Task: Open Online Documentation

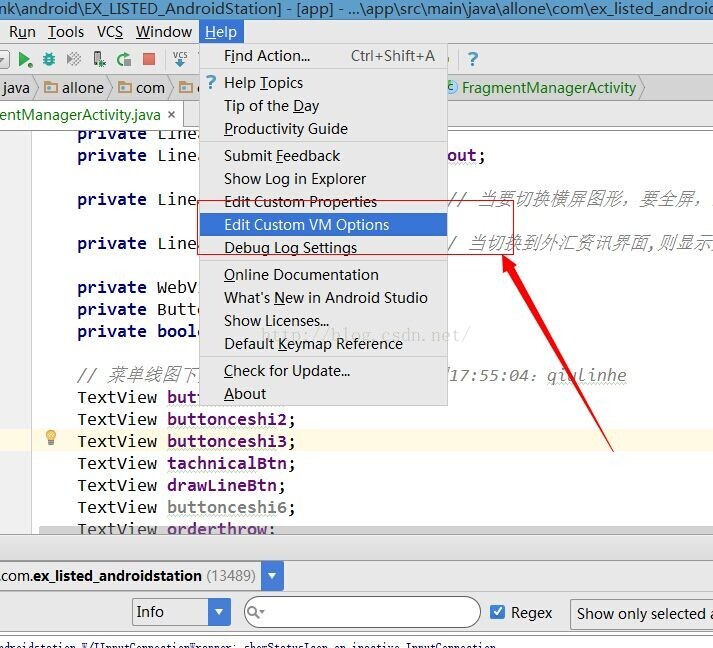Action: (x=323, y=275)
